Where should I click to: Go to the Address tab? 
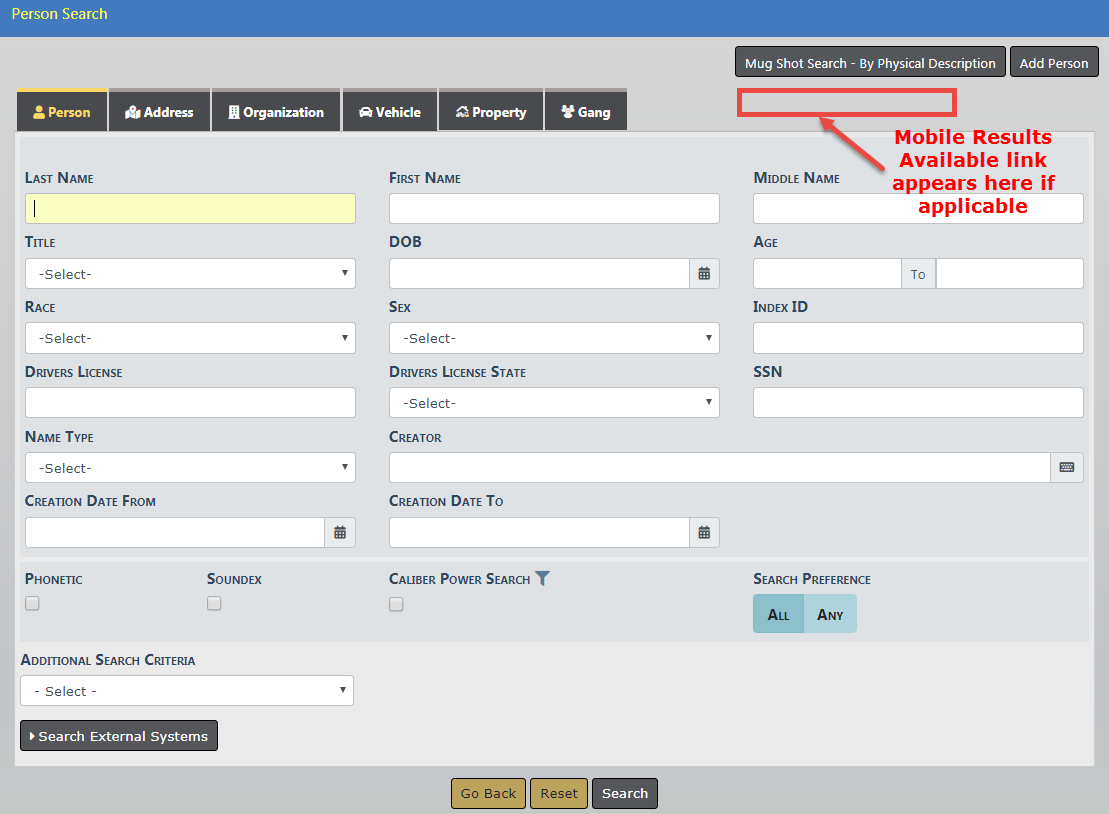click(159, 112)
